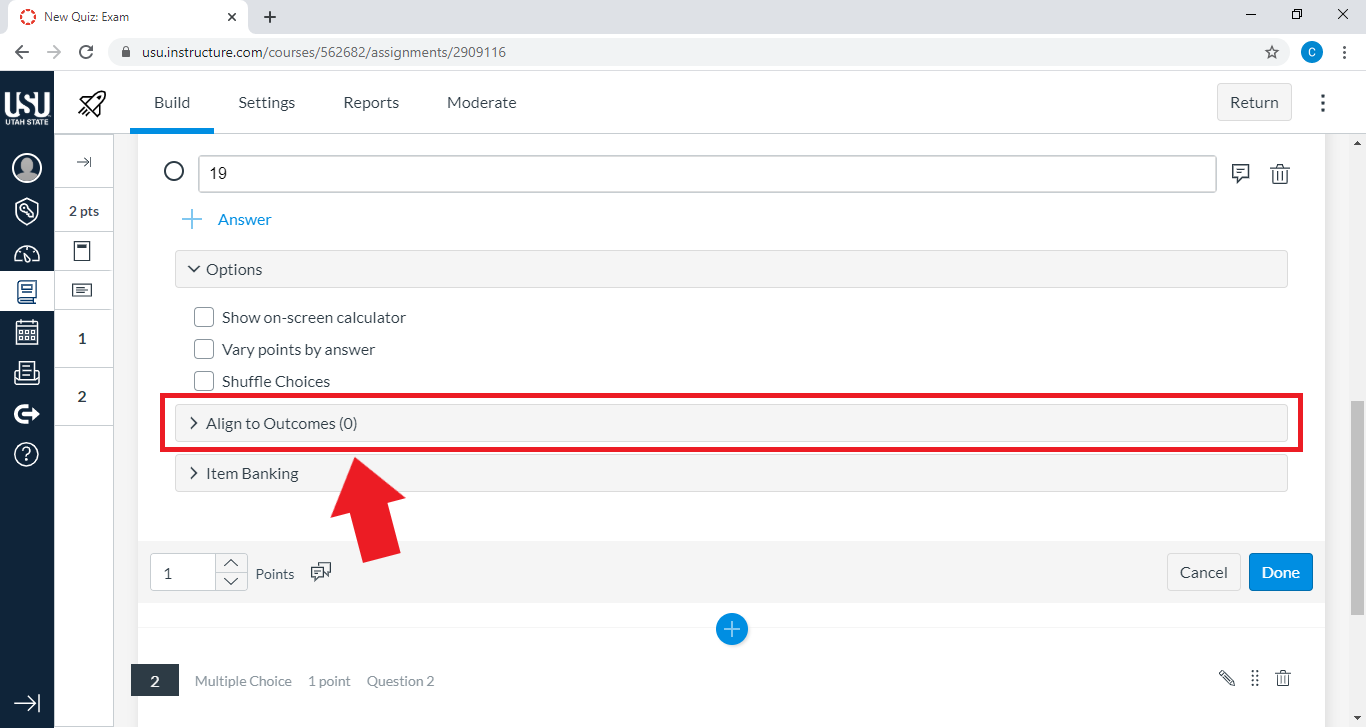This screenshot has width=1366, height=728.
Task: Toggle the Shuffle Choices checkbox
Action: pyautogui.click(x=204, y=381)
